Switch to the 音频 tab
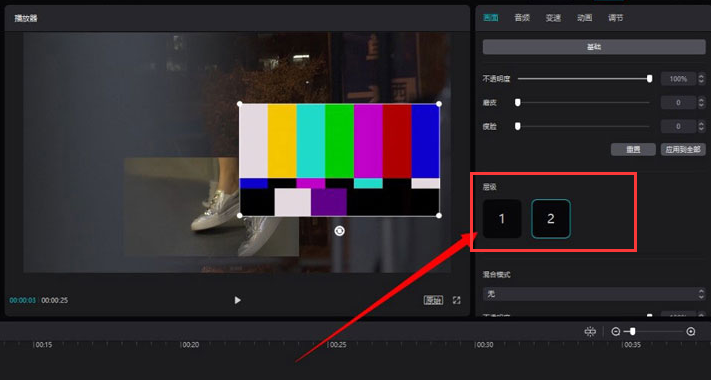The height and width of the screenshot is (380, 711). pyautogui.click(x=522, y=18)
